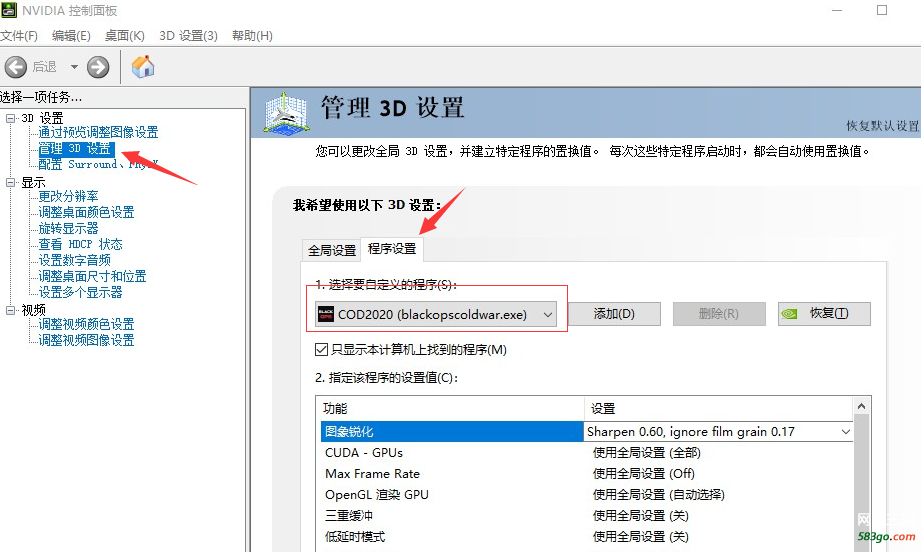Click the forward arrow button
This screenshot has height=552, width=921.
pos(98,67)
